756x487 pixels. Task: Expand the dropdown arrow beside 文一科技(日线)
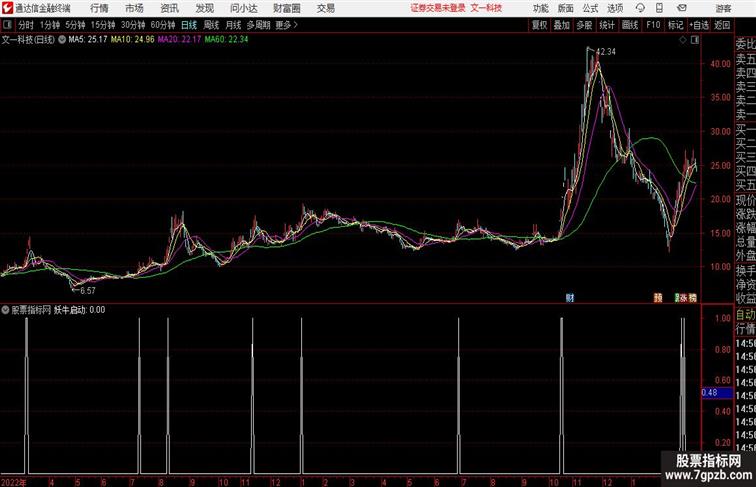click(62, 40)
